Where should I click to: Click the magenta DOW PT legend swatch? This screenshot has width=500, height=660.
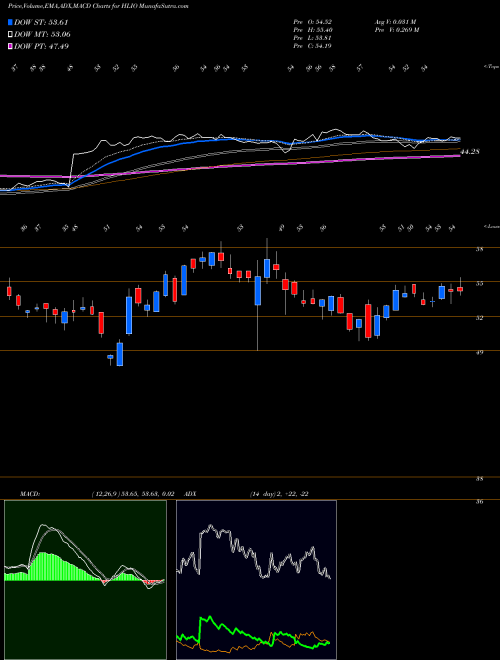pos(10,46)
